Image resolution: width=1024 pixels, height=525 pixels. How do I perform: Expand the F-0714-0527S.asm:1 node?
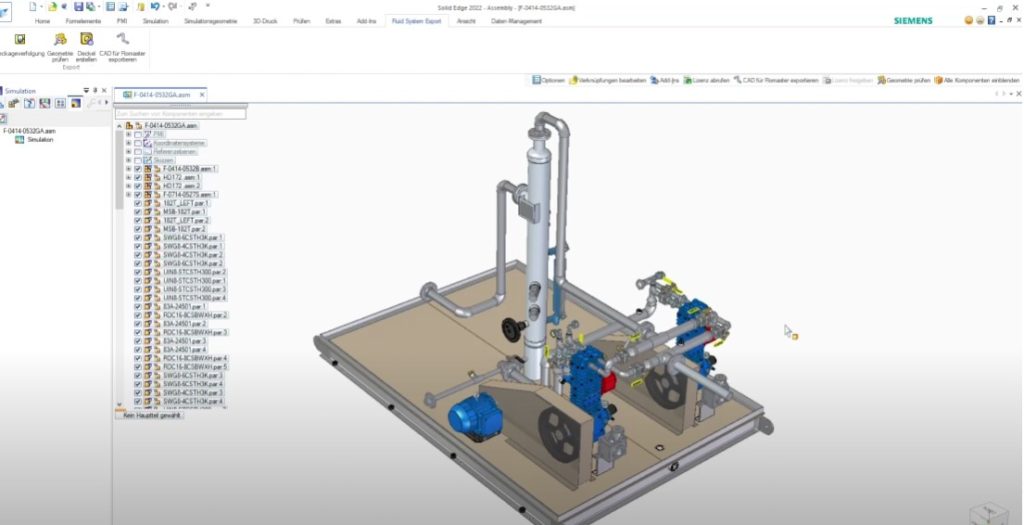click(129, 195)
